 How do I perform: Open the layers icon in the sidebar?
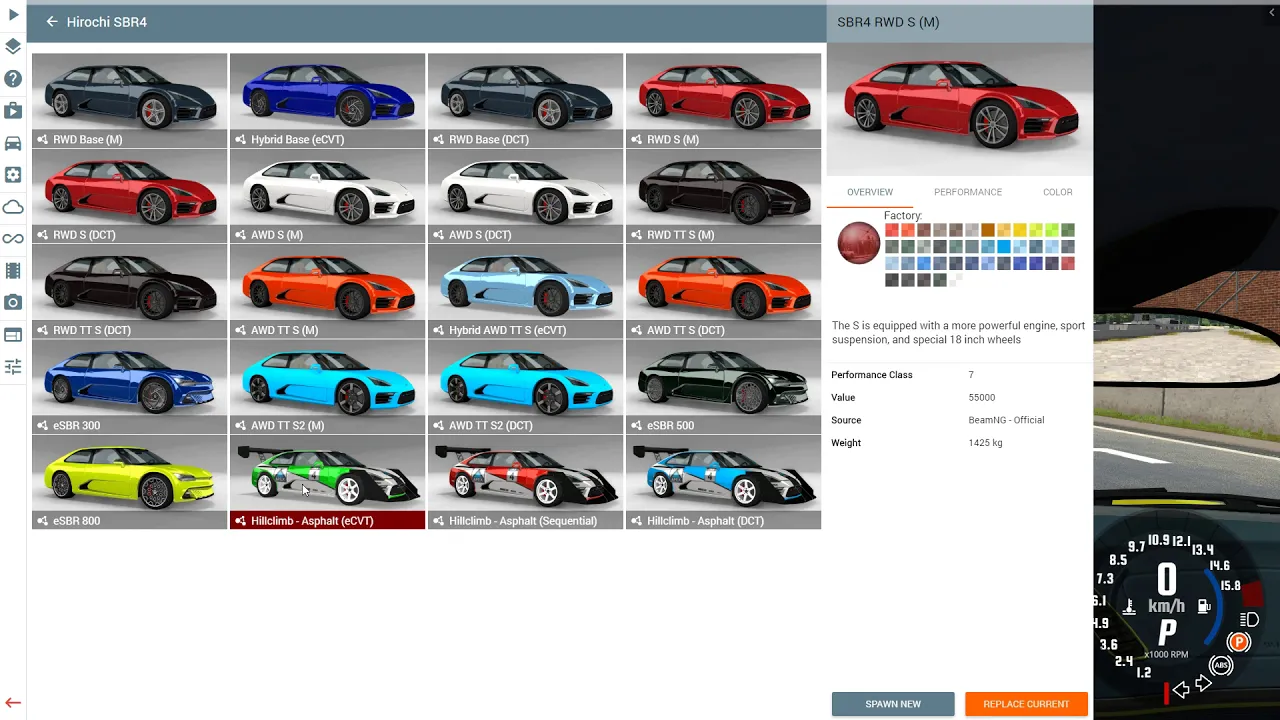[13, 46]
